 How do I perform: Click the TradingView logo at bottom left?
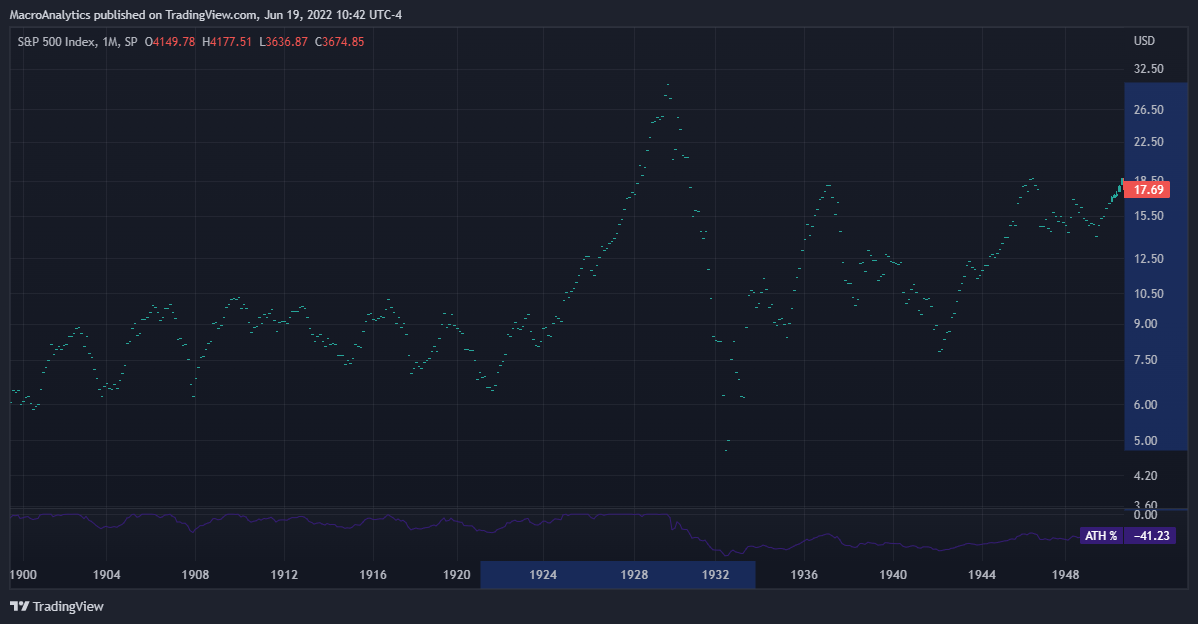pyautogui.click(x=57, y=606)
